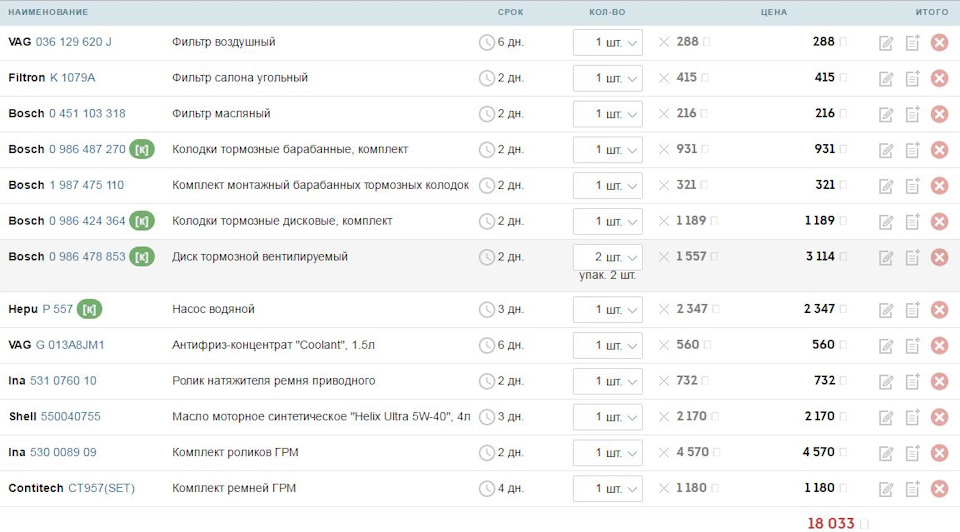The width and height of the screenshot is (960, 532).
Task: Click the НАИМЕНОВАНИЕ column header
Action: click(x=48, y=12)
